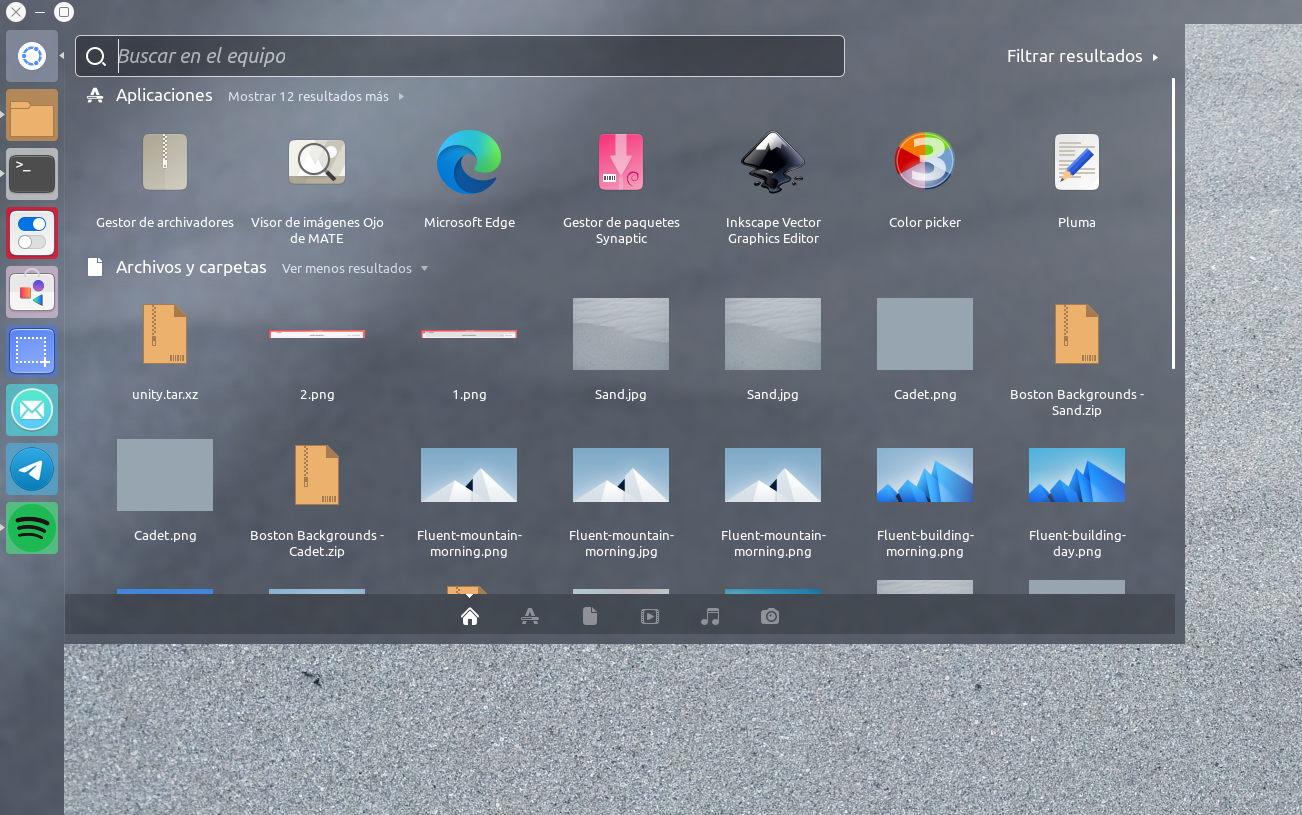Expand Mostrar 12 resultados más
This screenshot has width=1302, height=815.
tap(316, 97)
